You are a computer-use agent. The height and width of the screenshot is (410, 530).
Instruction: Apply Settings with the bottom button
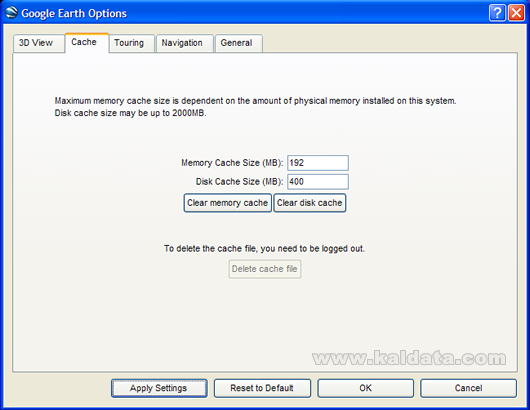[159, 388]
